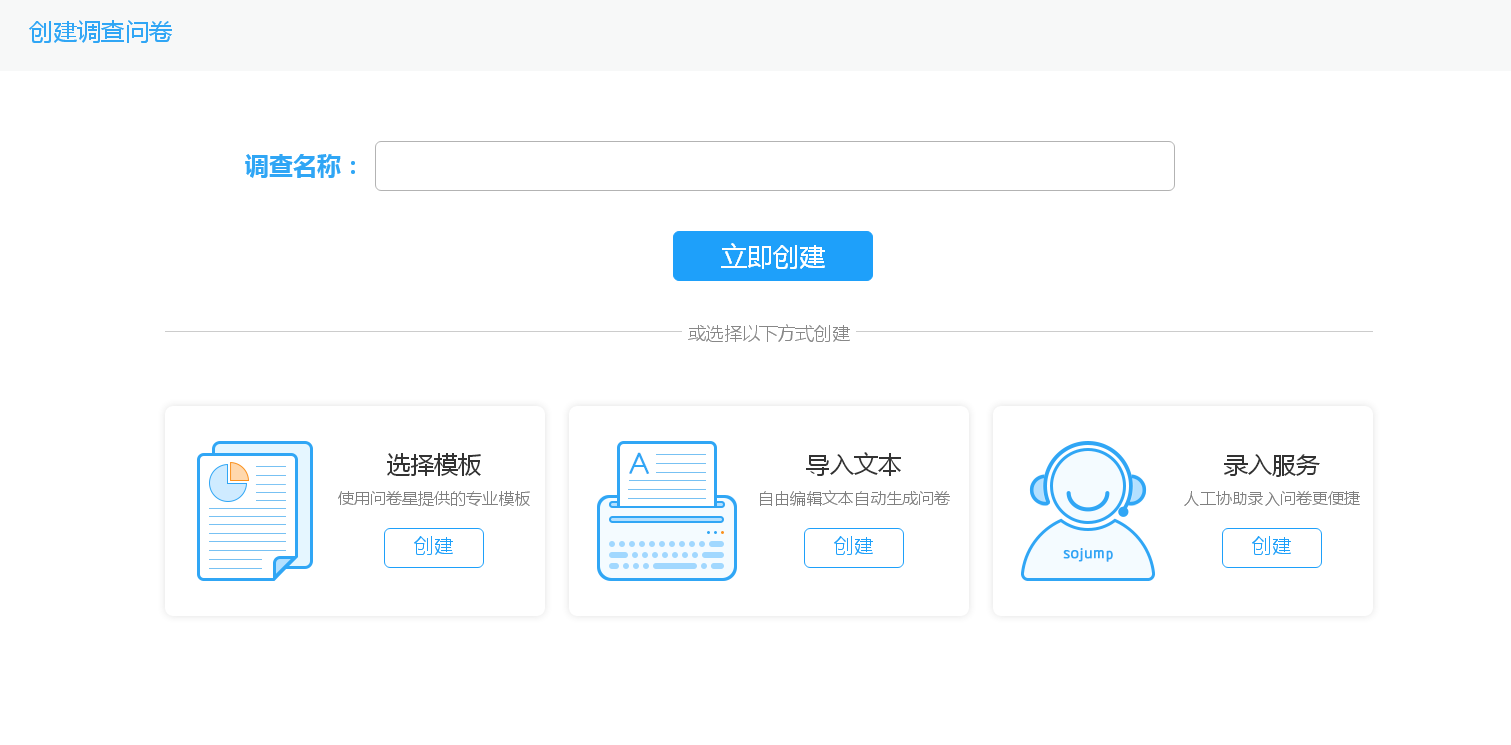Click the 录入服务 heading
Viewport: 1511px width, 745px height.
coord(1272,465)
